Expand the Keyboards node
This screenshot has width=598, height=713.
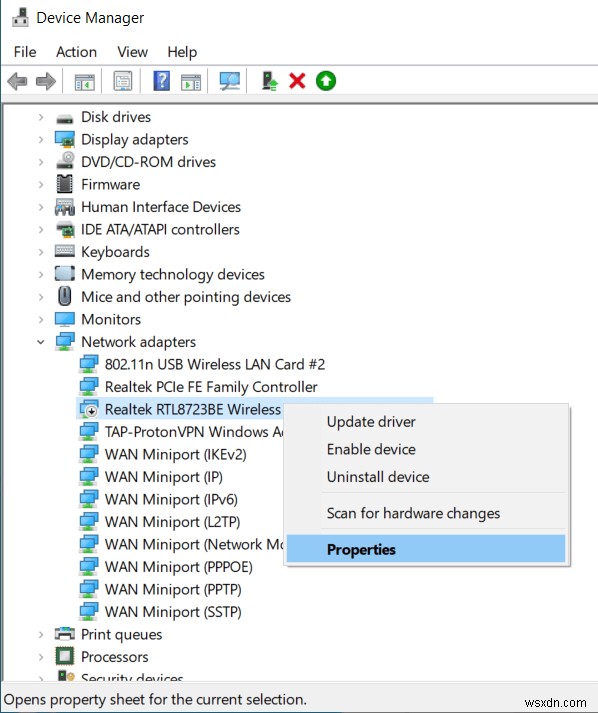tap(41, 252)
